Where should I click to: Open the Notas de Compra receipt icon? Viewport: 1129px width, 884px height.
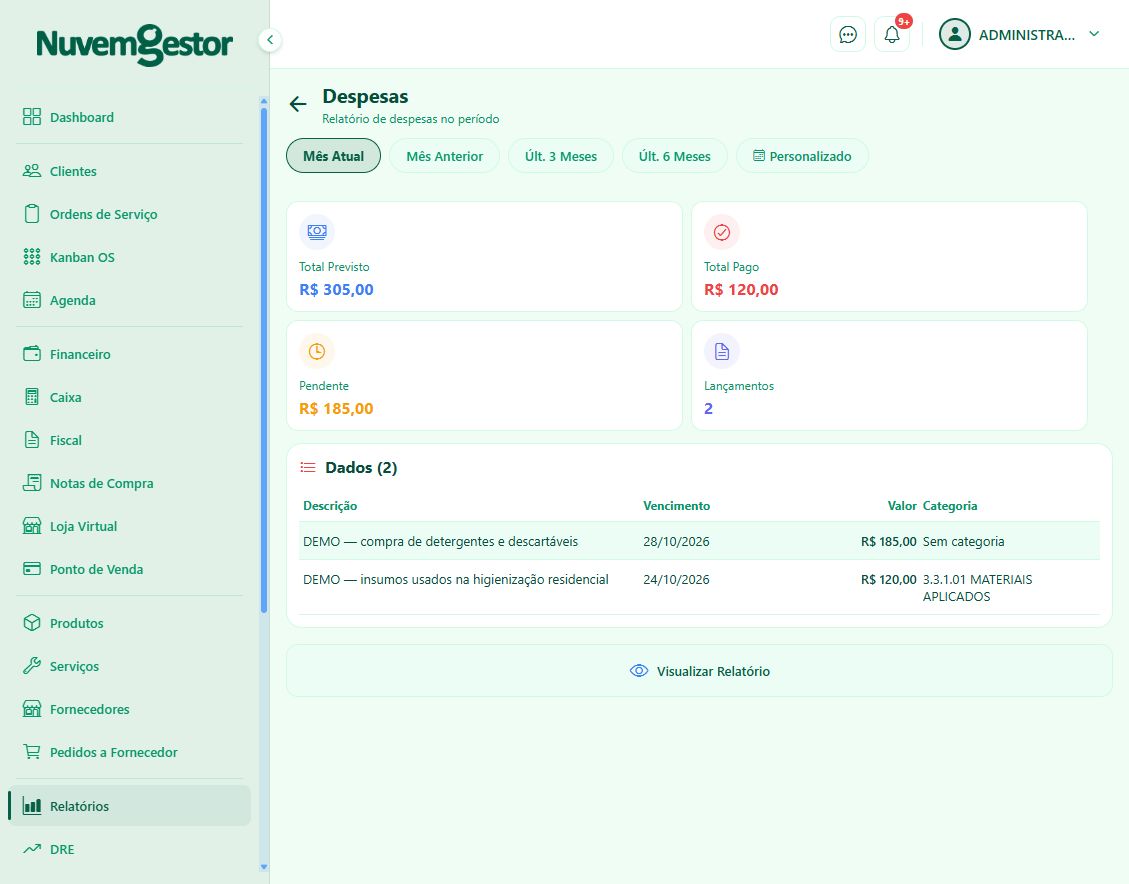tap(32, 483)
